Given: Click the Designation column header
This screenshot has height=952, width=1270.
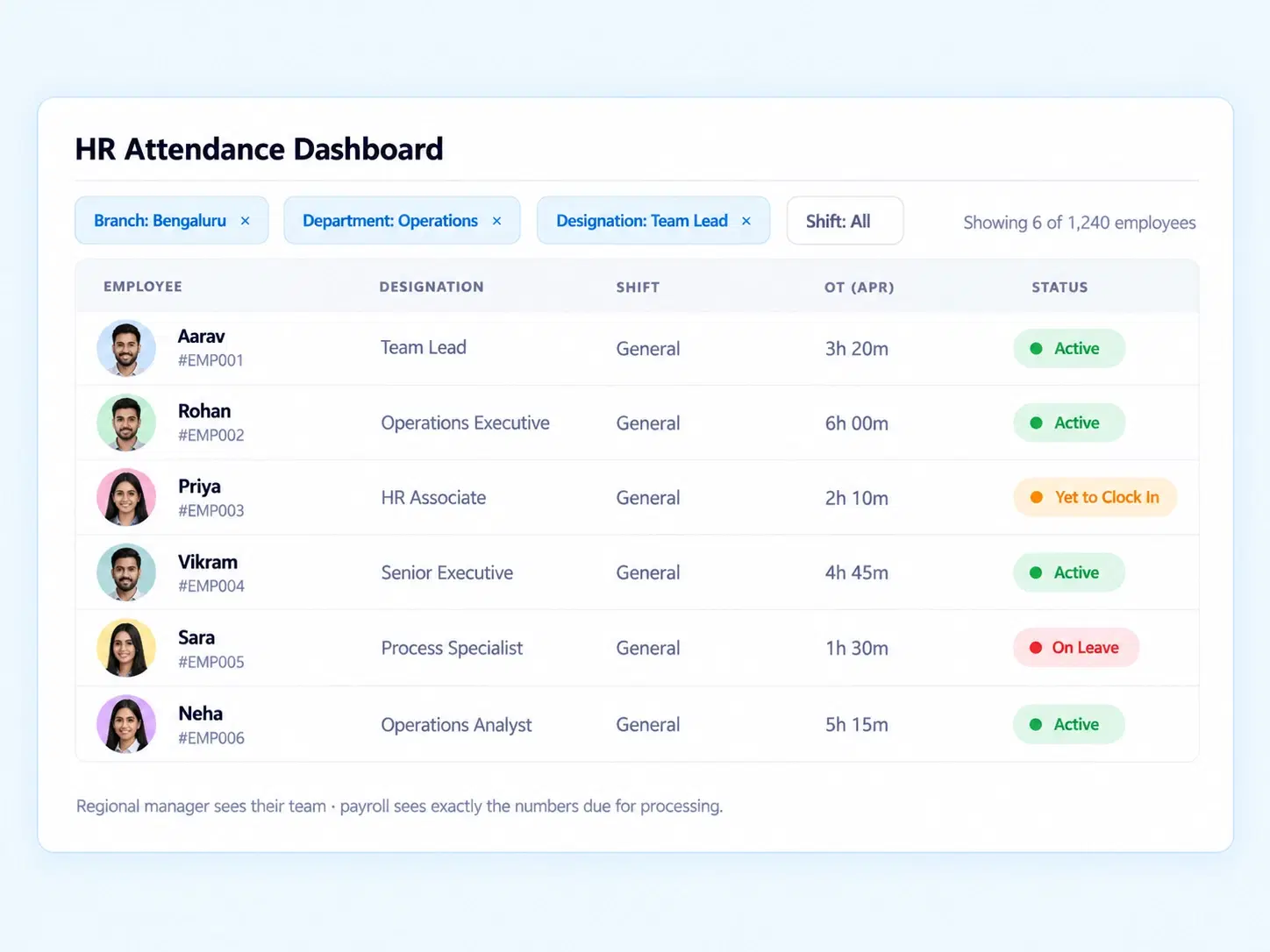Looking at the screenshot, I should 432,287.
